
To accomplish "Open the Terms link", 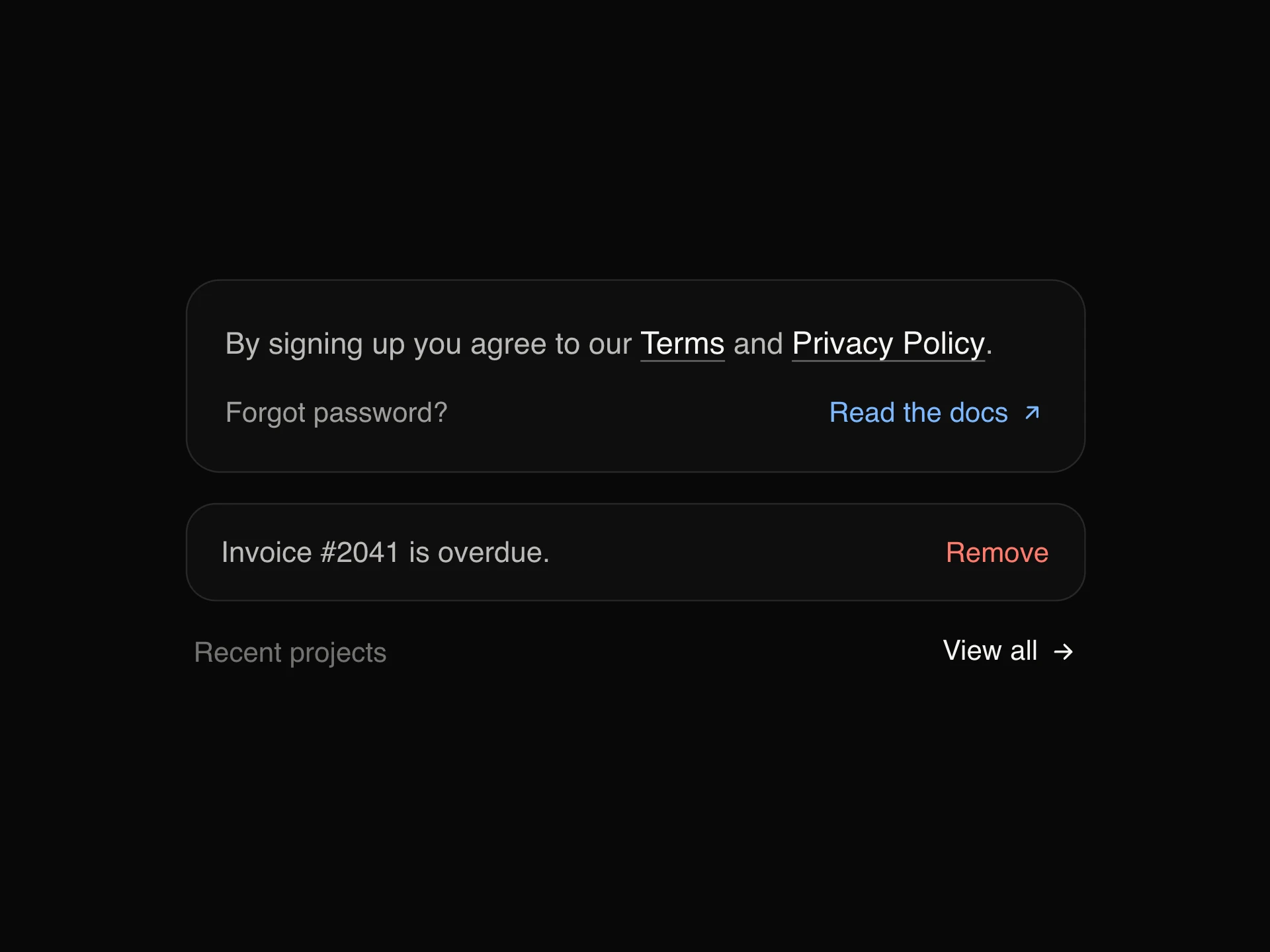I will coord(682,344).
